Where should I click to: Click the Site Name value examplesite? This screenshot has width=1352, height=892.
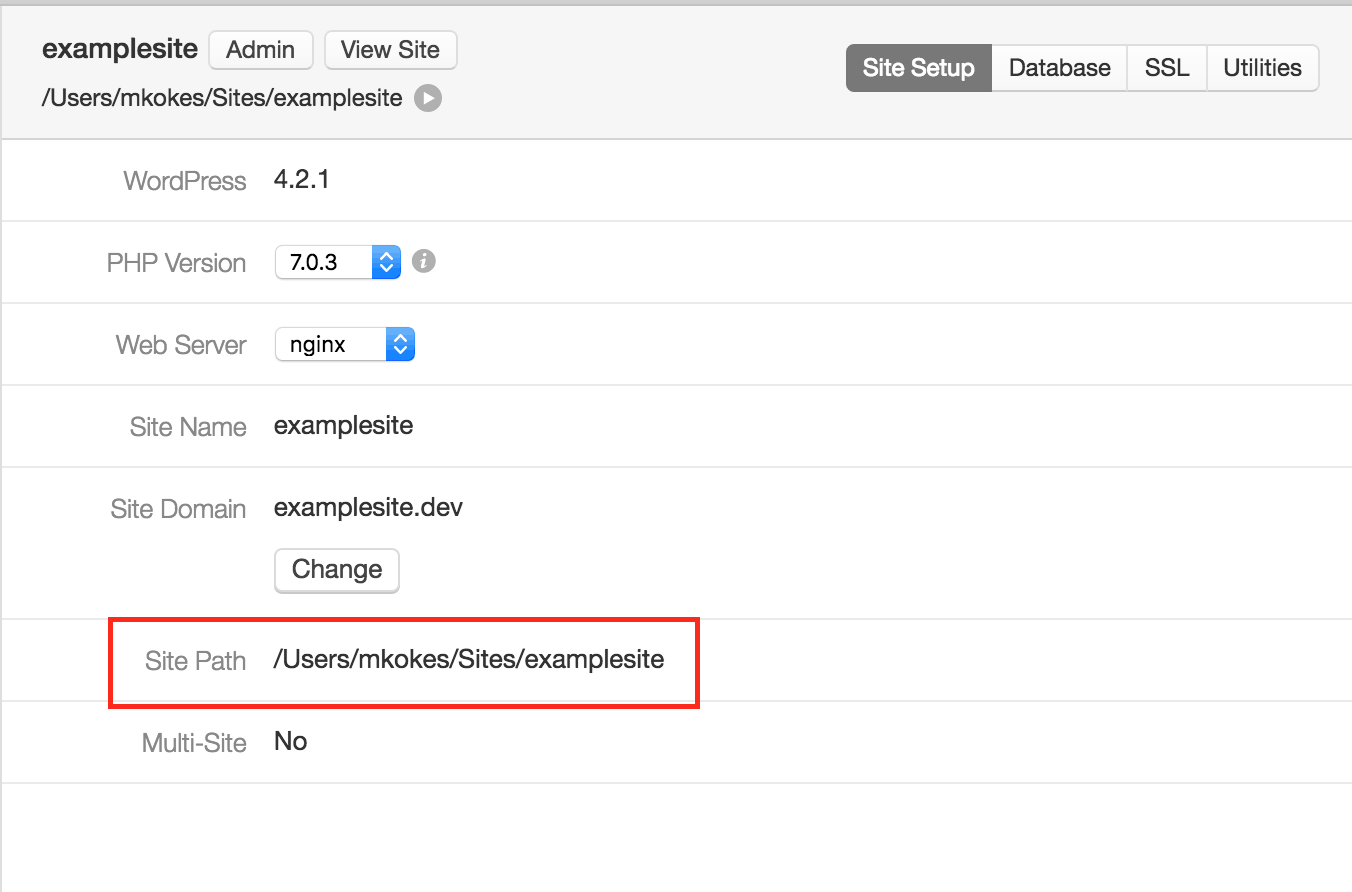click(343, 426)
